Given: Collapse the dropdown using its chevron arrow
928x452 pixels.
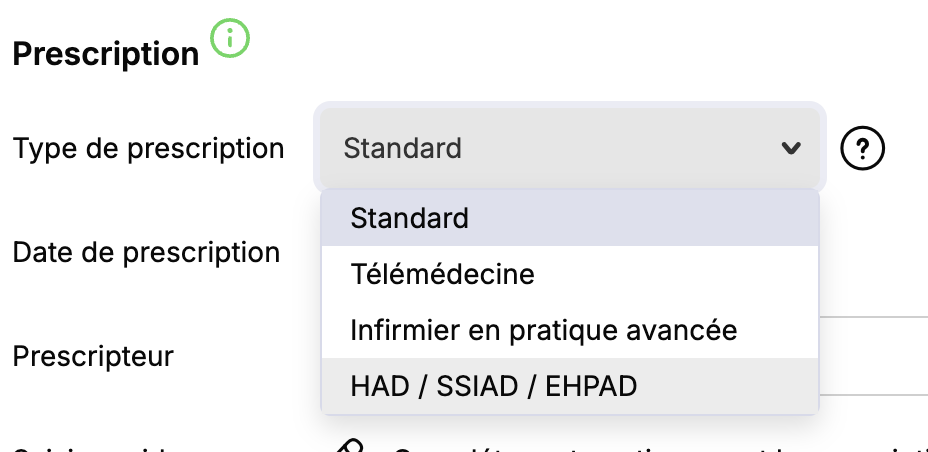Looking at the screenshot, I should [791, 148].
